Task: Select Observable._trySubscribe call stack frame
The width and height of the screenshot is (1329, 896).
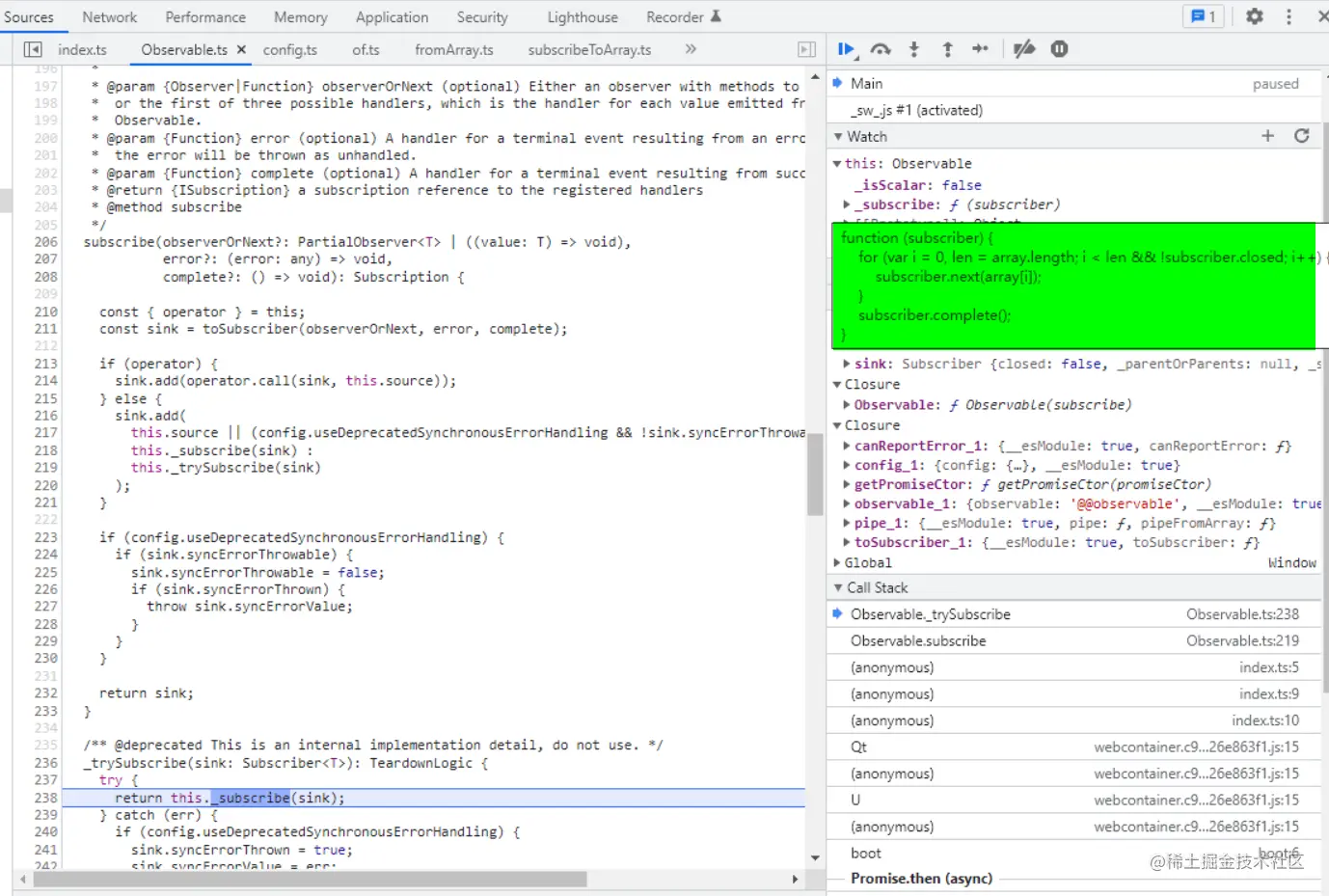Action: coord(1073,614)
